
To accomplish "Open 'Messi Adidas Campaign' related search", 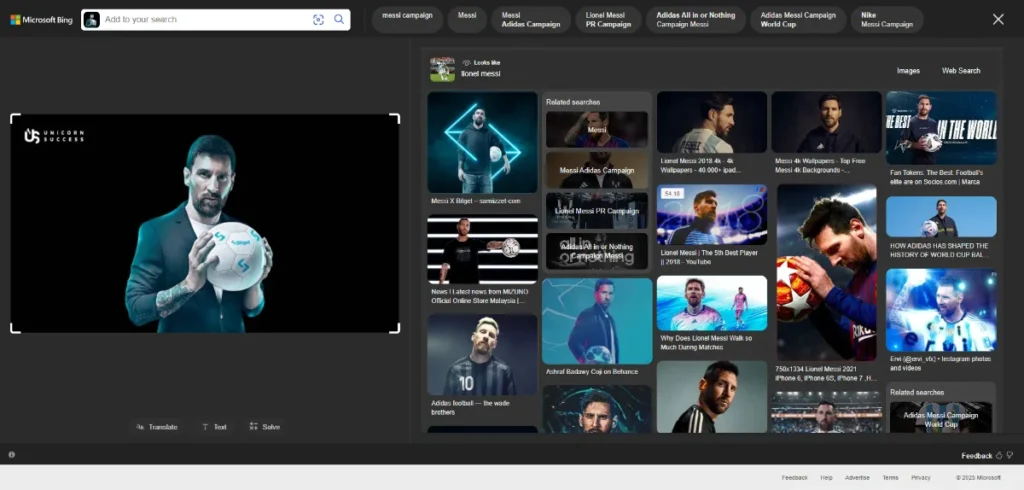I will [597, 170].
